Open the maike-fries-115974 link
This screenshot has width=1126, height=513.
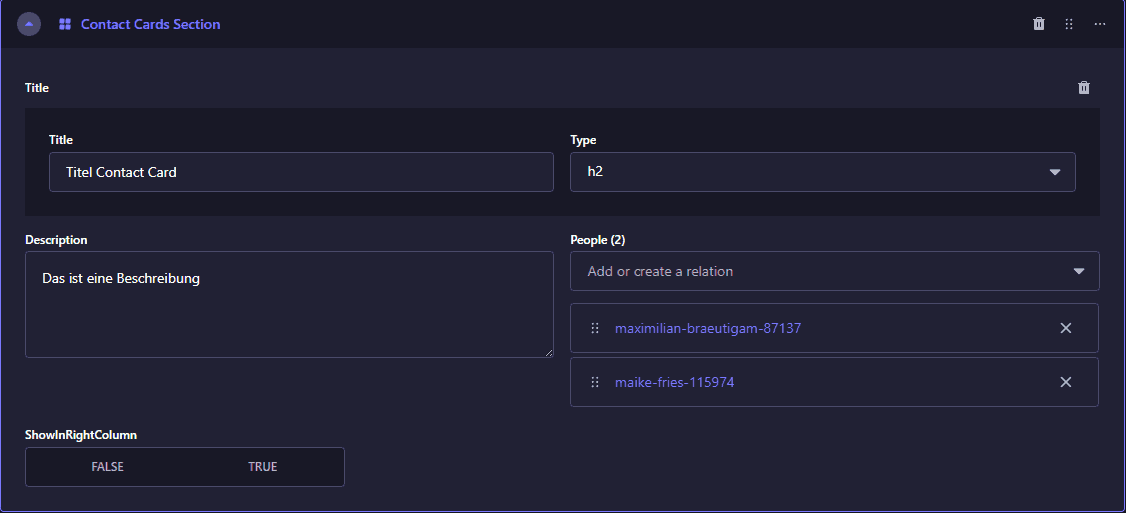[674, 382]
